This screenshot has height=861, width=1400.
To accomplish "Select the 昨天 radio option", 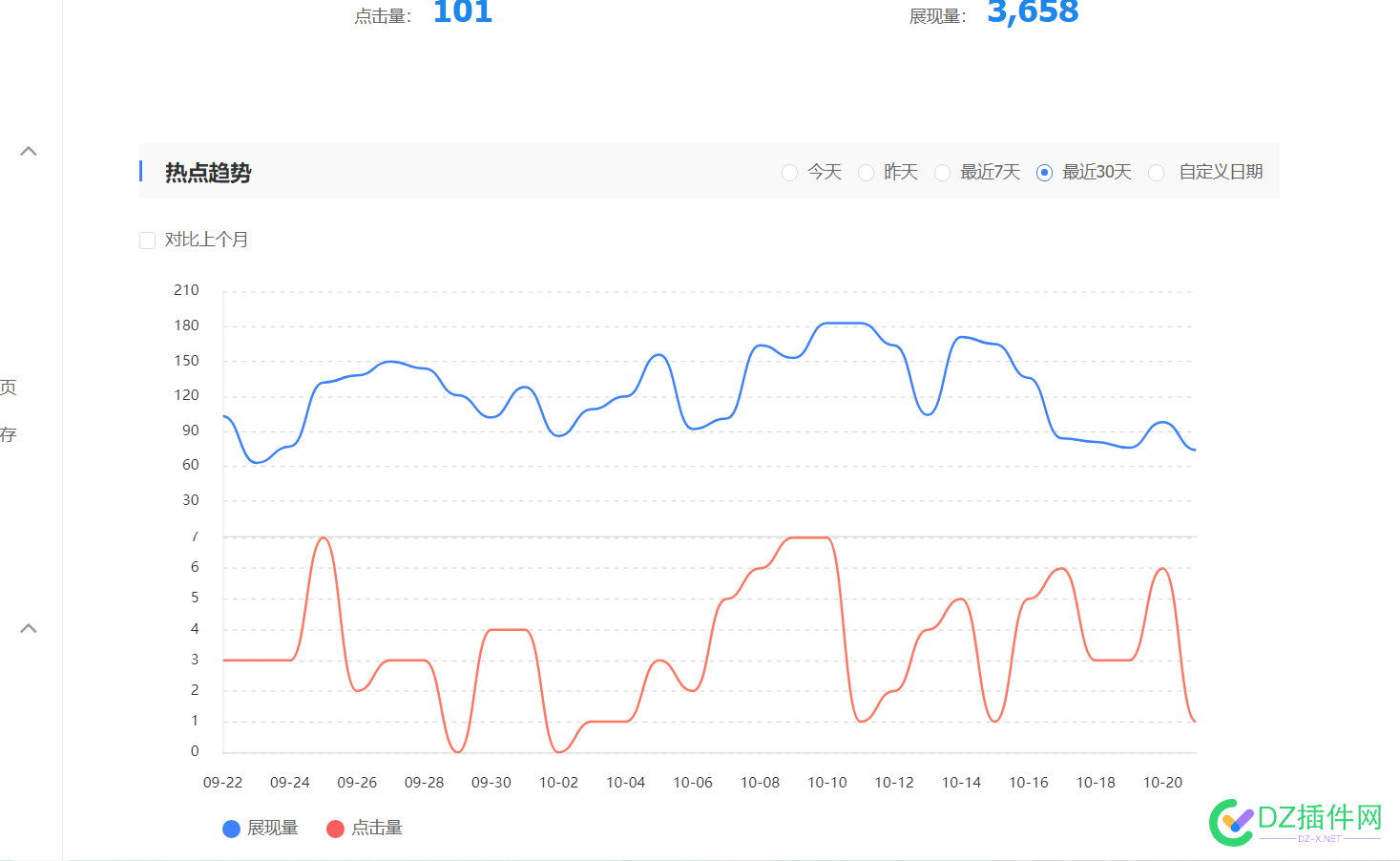I will (866, 173).
